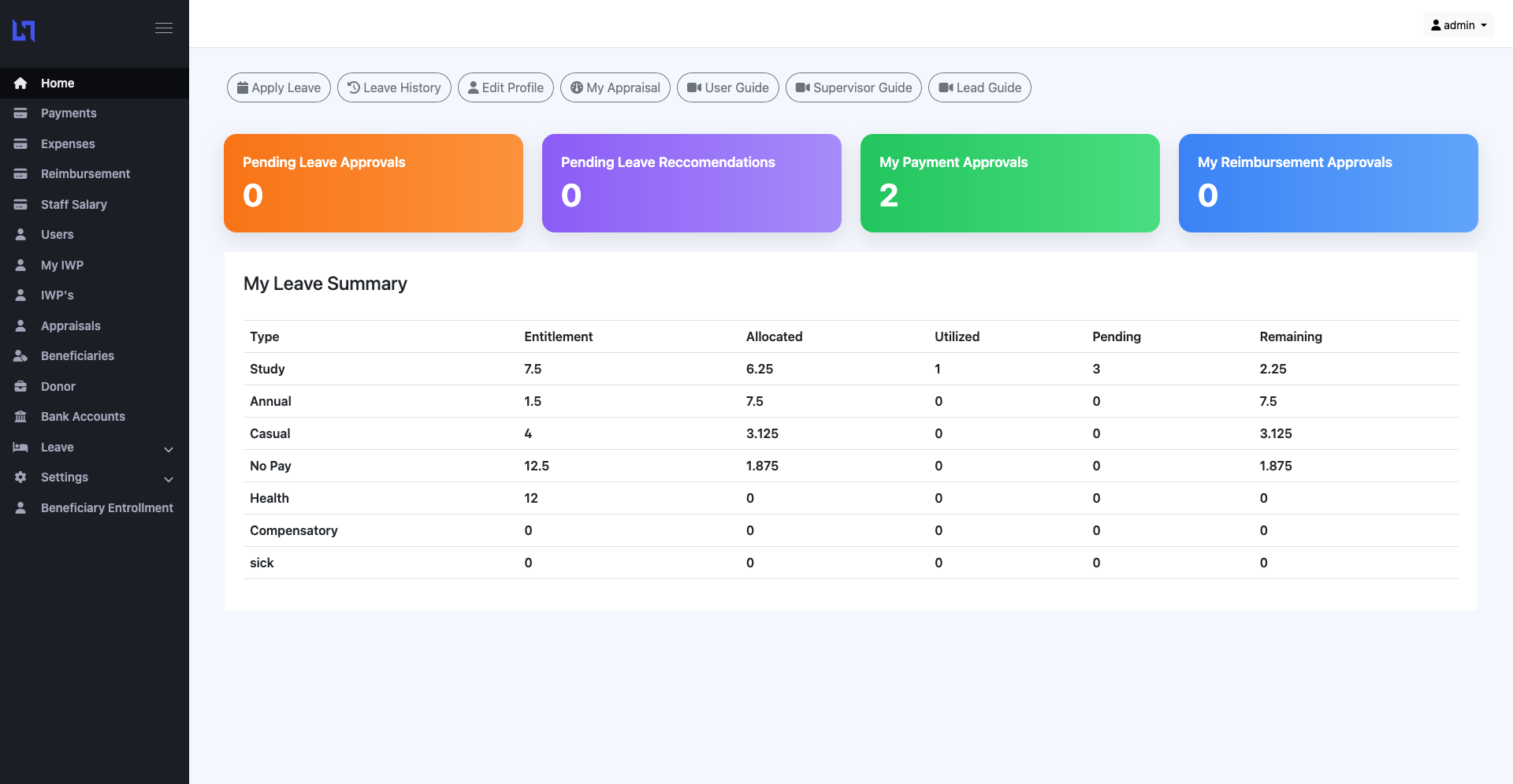This screenshot has width=1513, height=784.
Task: Select the Payments icon in the sidebar
Action: [x=20, y=113]
